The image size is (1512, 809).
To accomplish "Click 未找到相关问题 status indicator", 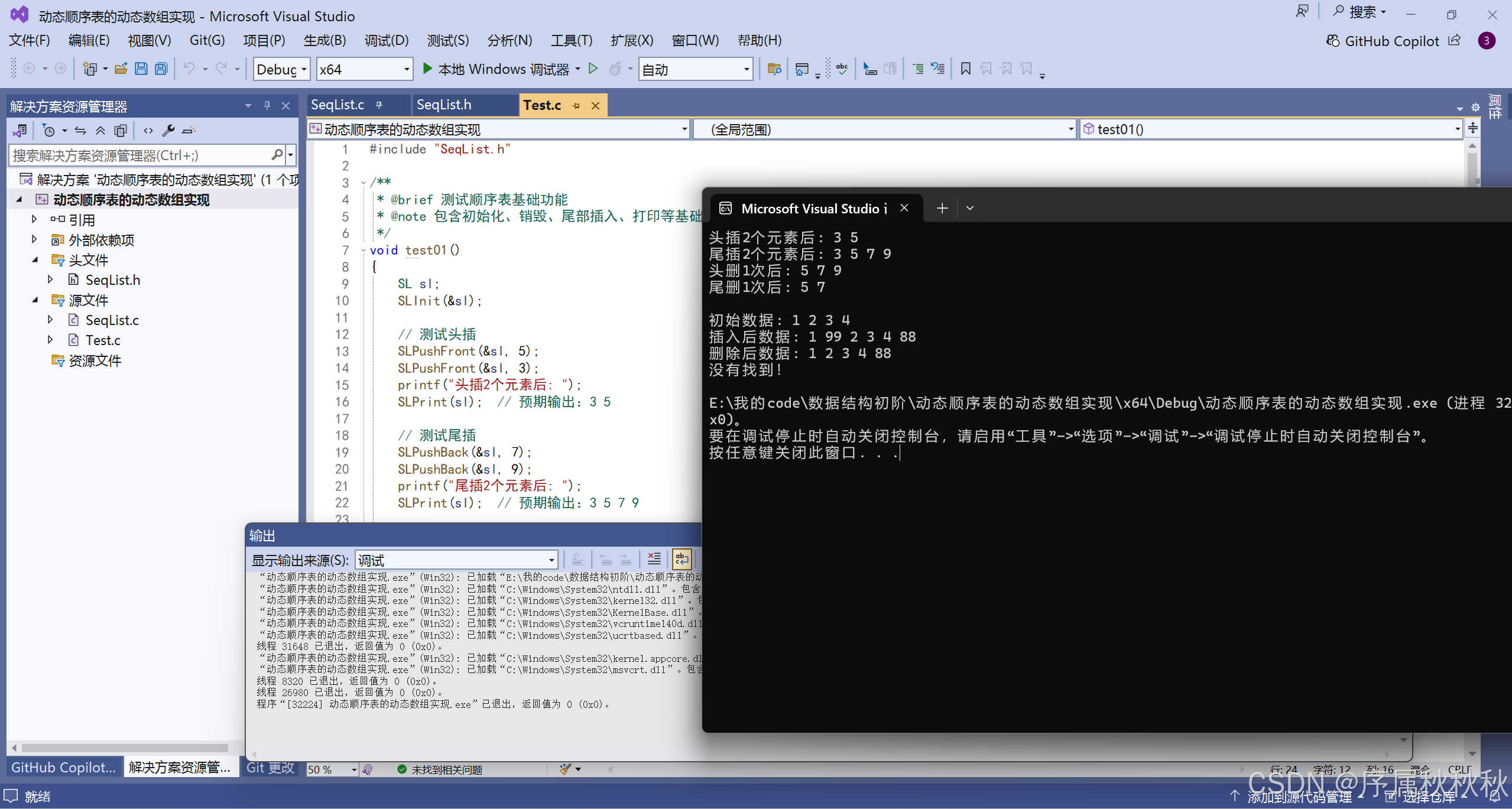I will [x=440, y=769].
